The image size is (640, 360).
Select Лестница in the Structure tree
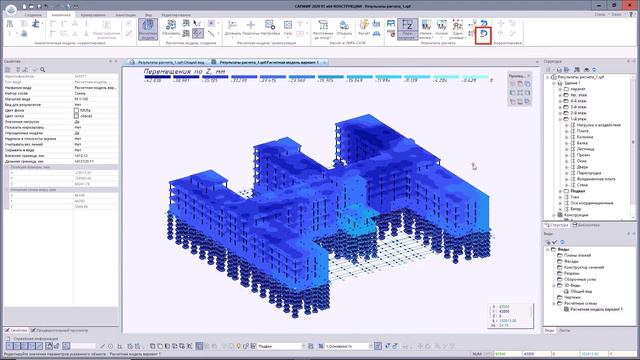[585, 149]
